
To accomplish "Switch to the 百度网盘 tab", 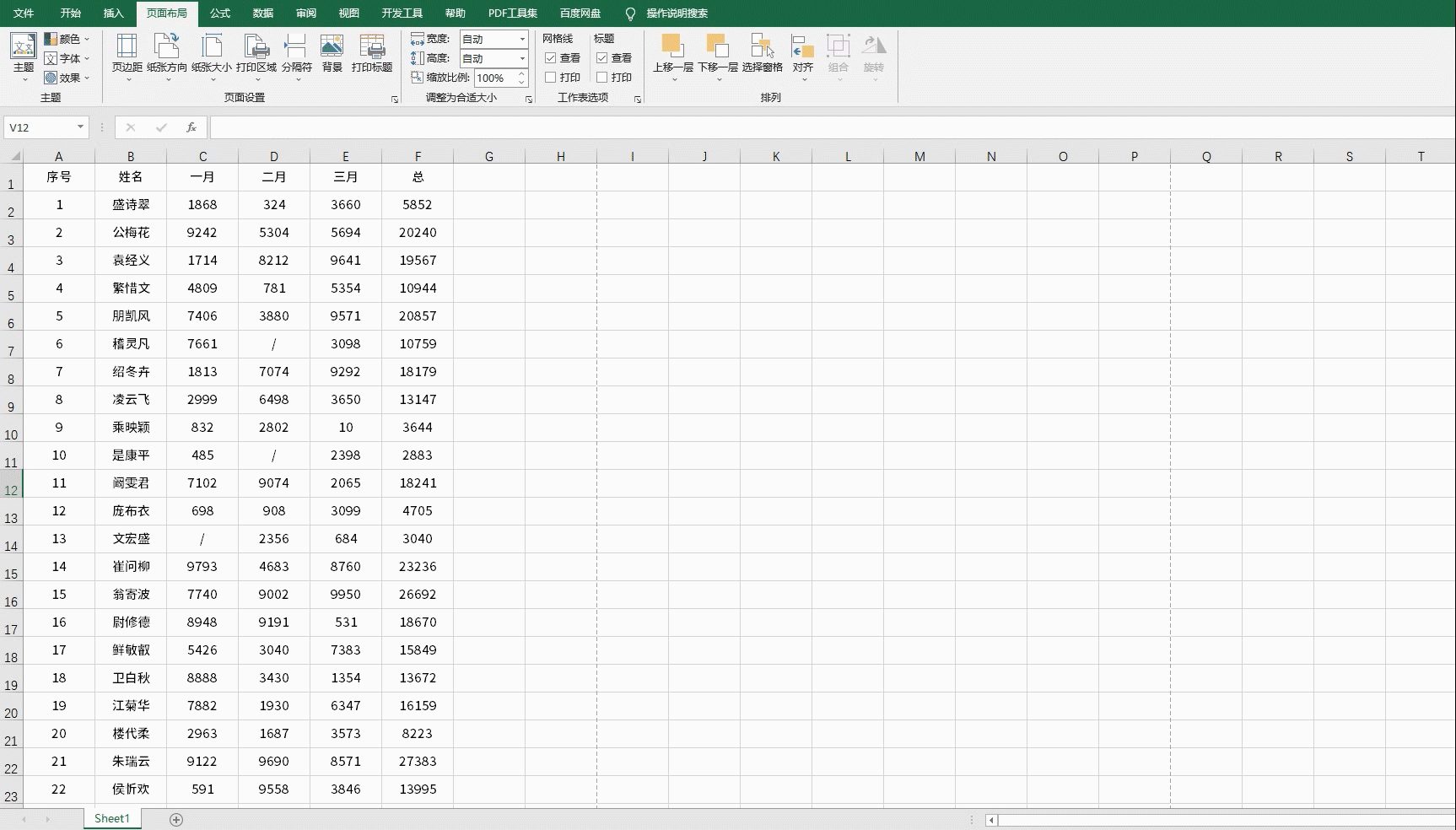I will click(x=580, y=13).
